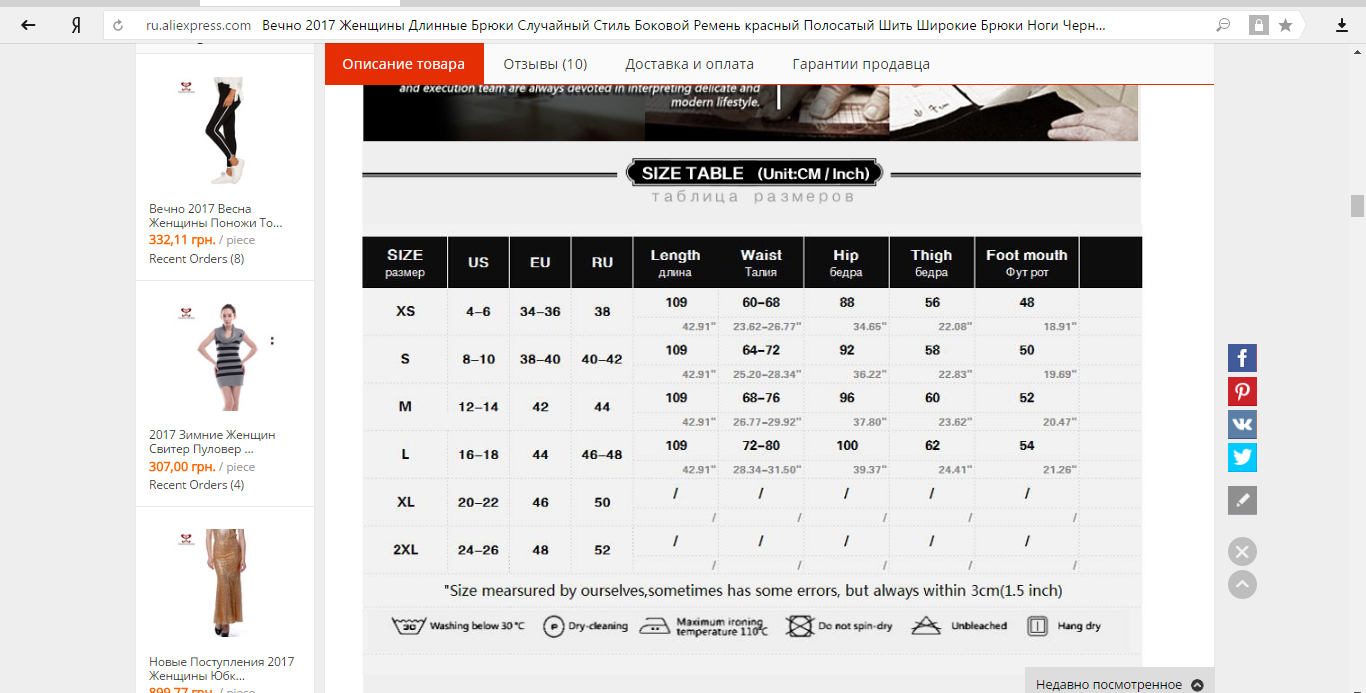Click Recent Orders (4) text
1366x693 pixels.
click(197, 485)
